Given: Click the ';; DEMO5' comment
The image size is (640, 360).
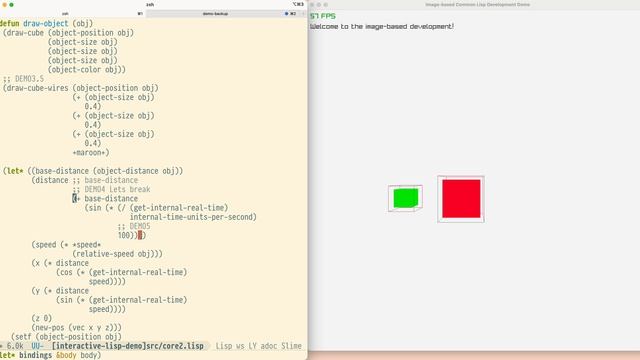Looking at the screenshot, I should [x=133, y=226].
